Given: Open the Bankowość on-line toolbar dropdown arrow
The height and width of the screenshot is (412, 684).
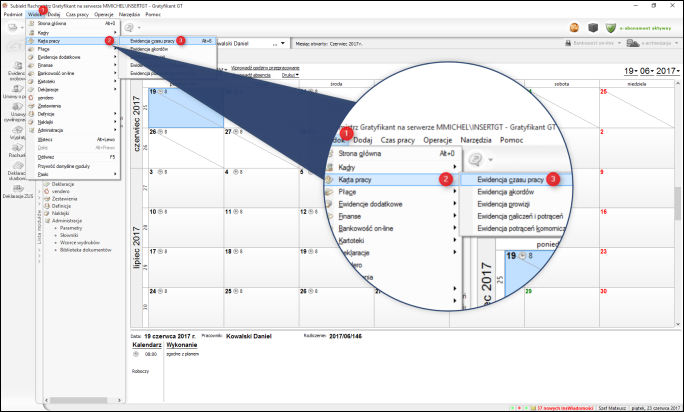Looking at the screenshot, I should tap(619, 43).
